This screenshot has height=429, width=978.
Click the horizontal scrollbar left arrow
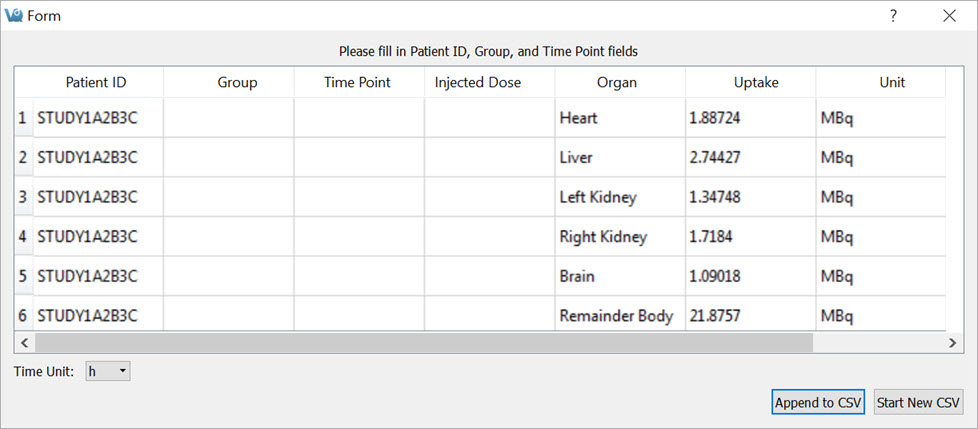pyautogui.click(x=21, y=342)
